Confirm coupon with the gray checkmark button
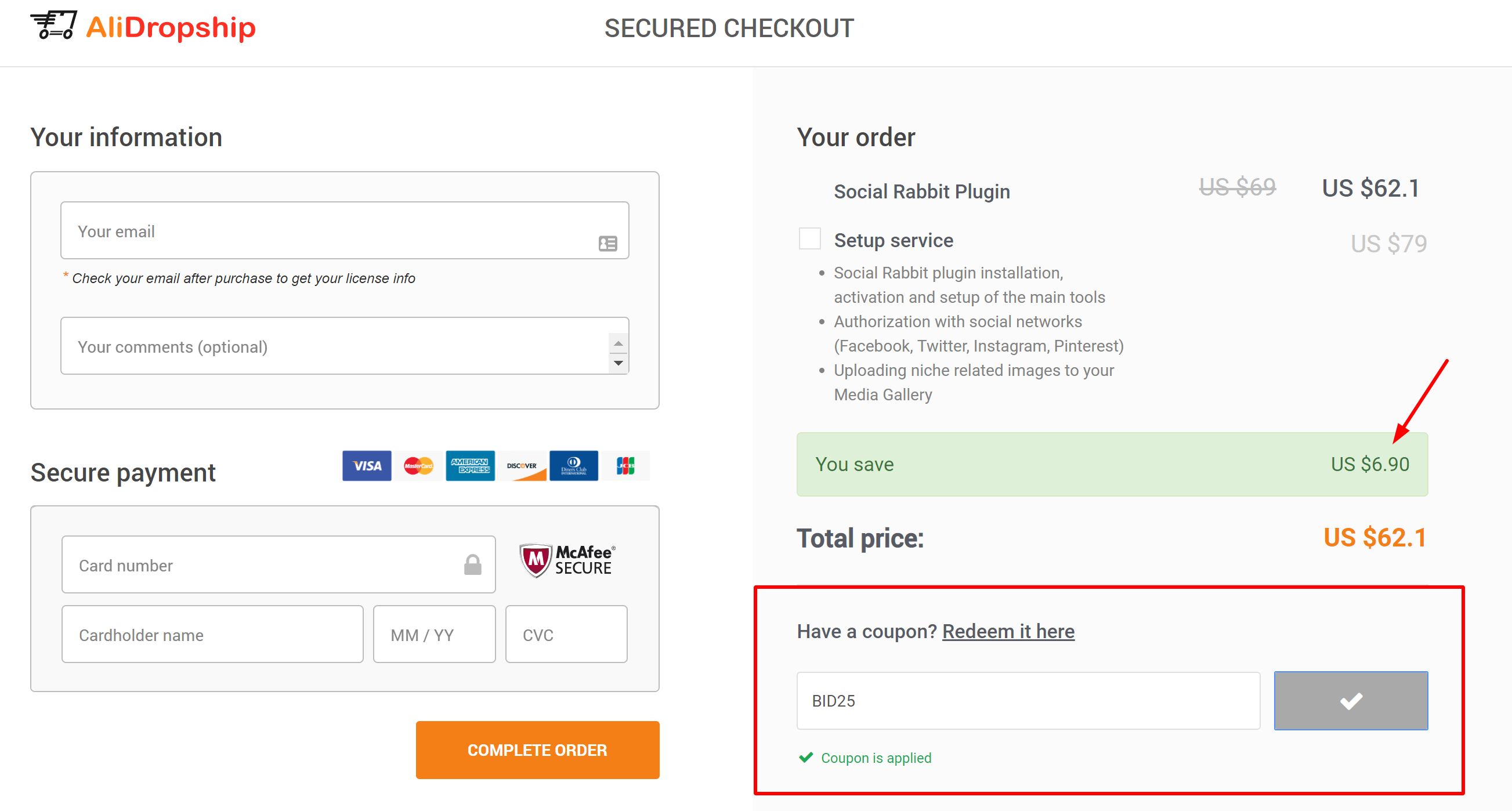The height and width of the screenshot is (811, 1512). point(1351,700)
